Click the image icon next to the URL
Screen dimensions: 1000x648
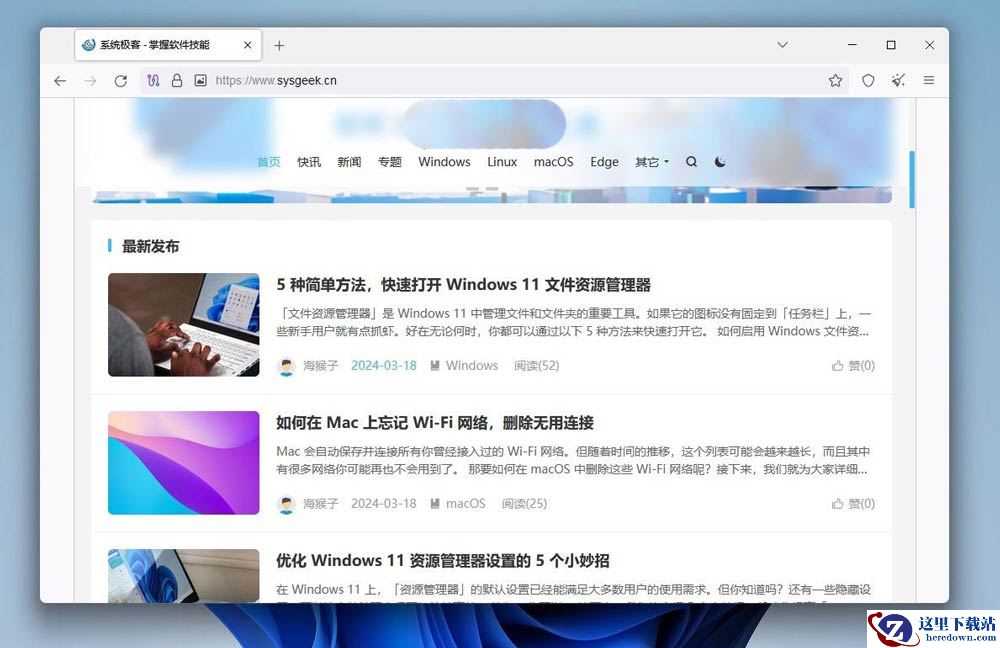[x=200, y=80]
